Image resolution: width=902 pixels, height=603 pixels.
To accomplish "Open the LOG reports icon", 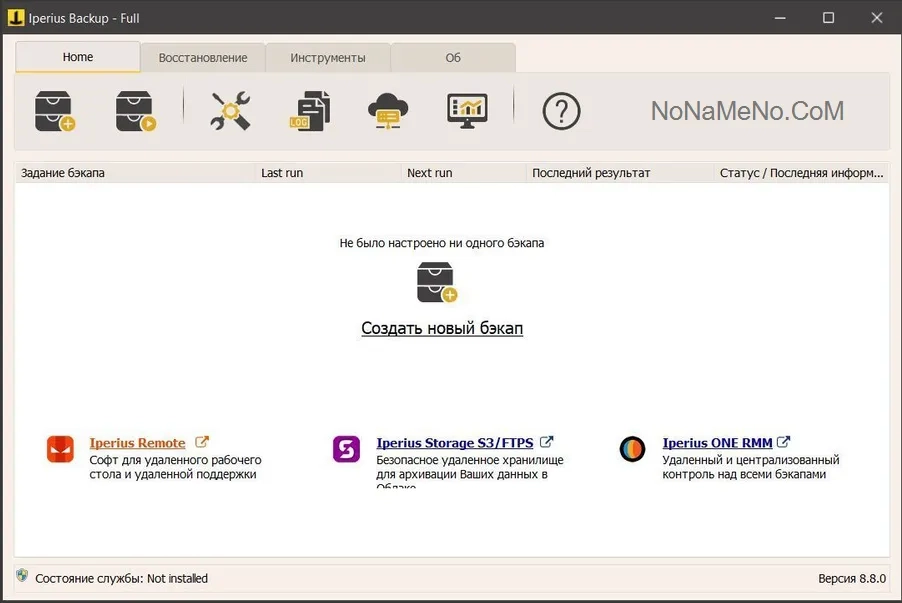I will (x=309, y=111).
